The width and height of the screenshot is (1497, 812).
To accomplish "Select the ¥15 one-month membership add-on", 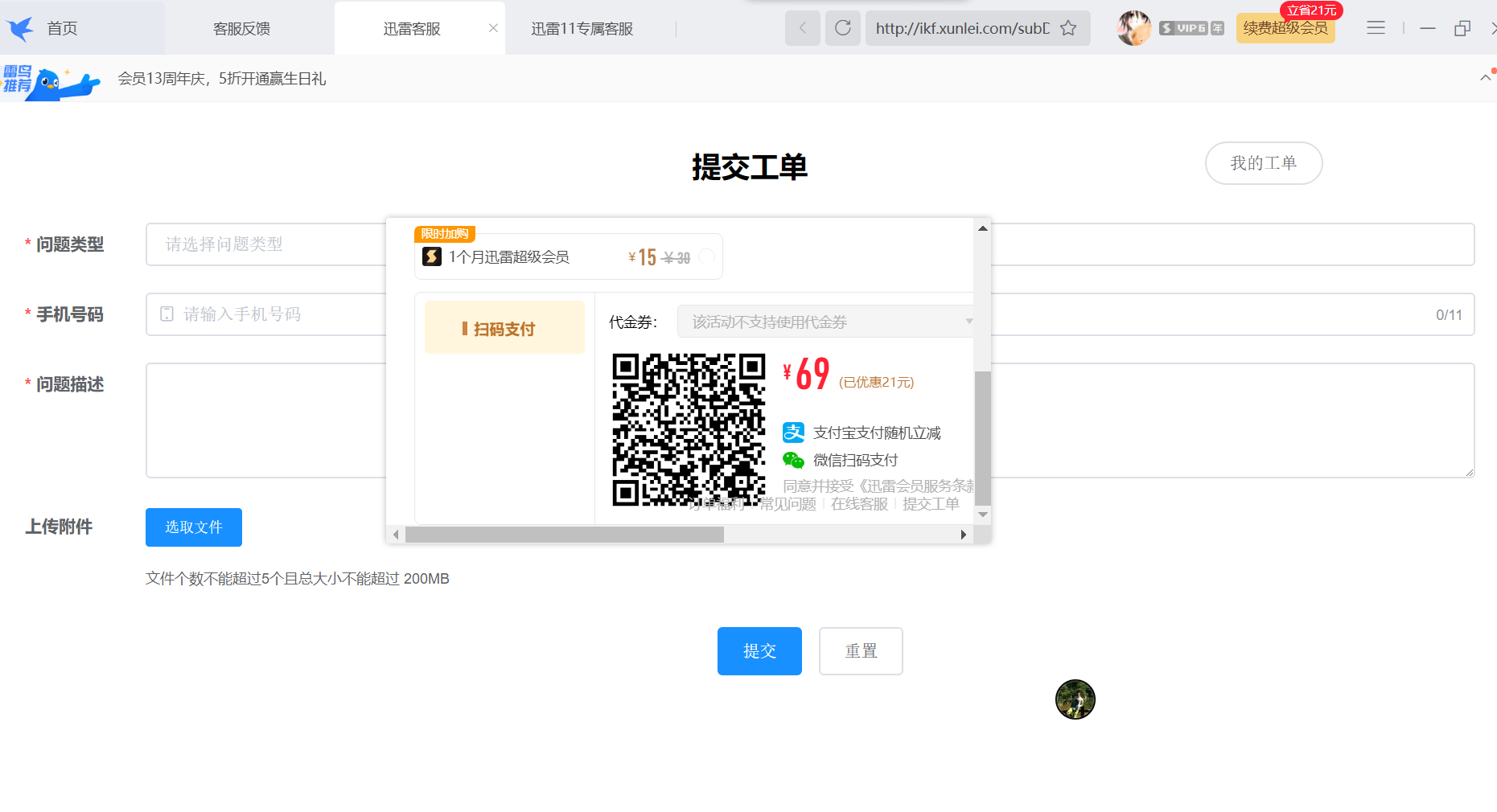I will 706,256.
